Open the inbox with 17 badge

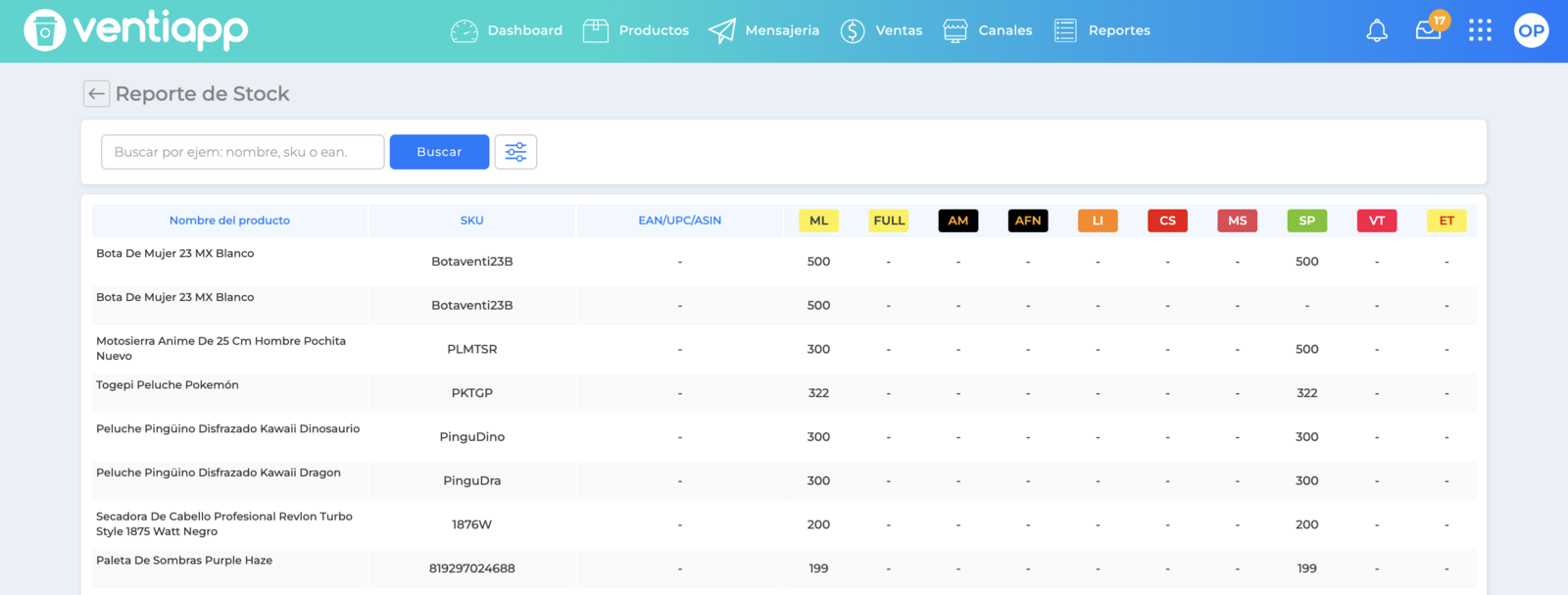1429,30
